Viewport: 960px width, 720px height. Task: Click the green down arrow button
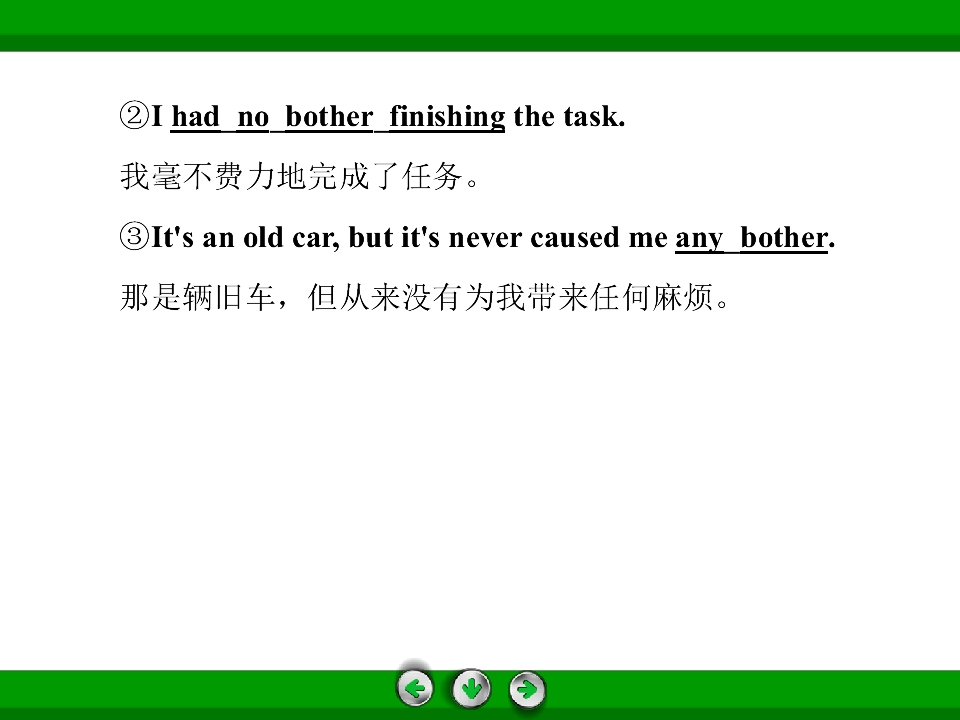[x=471, y=689]
